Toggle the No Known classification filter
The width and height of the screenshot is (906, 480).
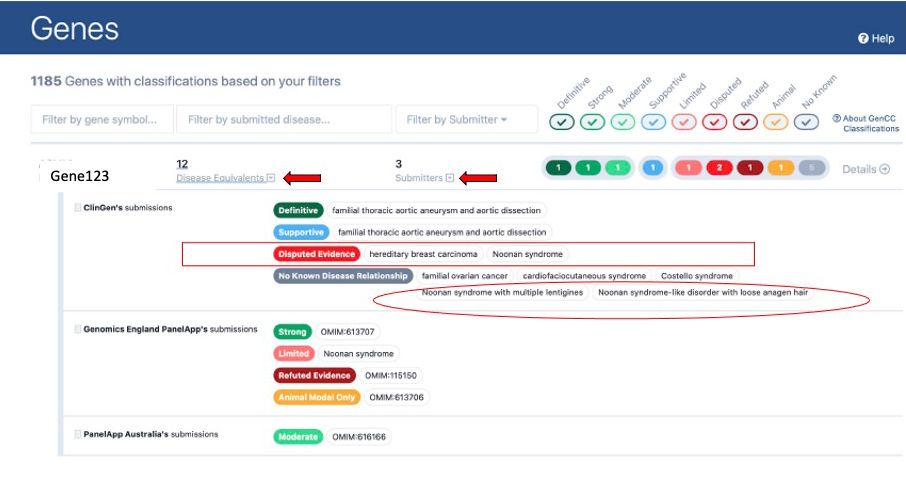(806, 122)
